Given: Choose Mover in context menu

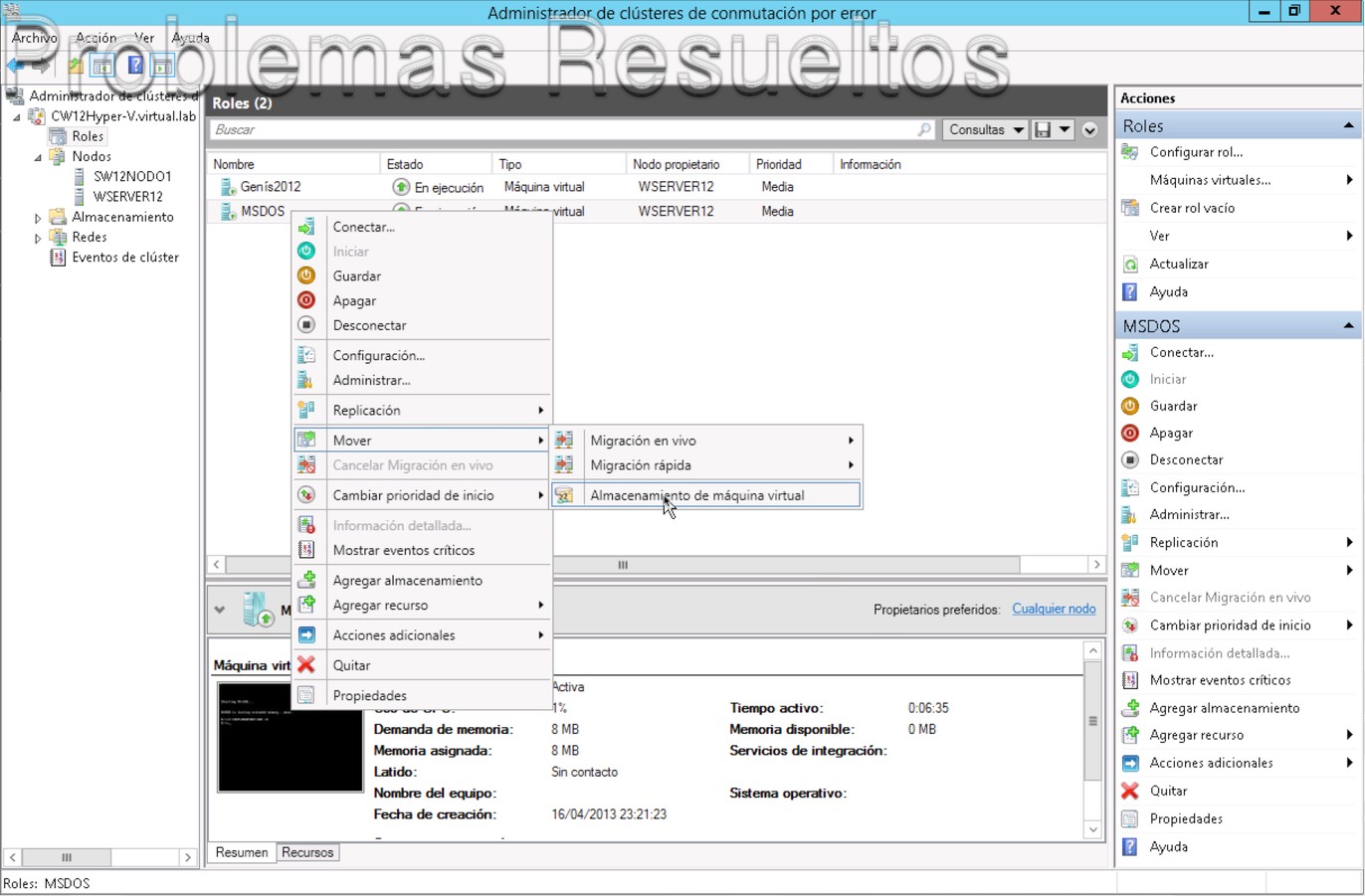Looking at the screenshot, I should coord(422,440).
